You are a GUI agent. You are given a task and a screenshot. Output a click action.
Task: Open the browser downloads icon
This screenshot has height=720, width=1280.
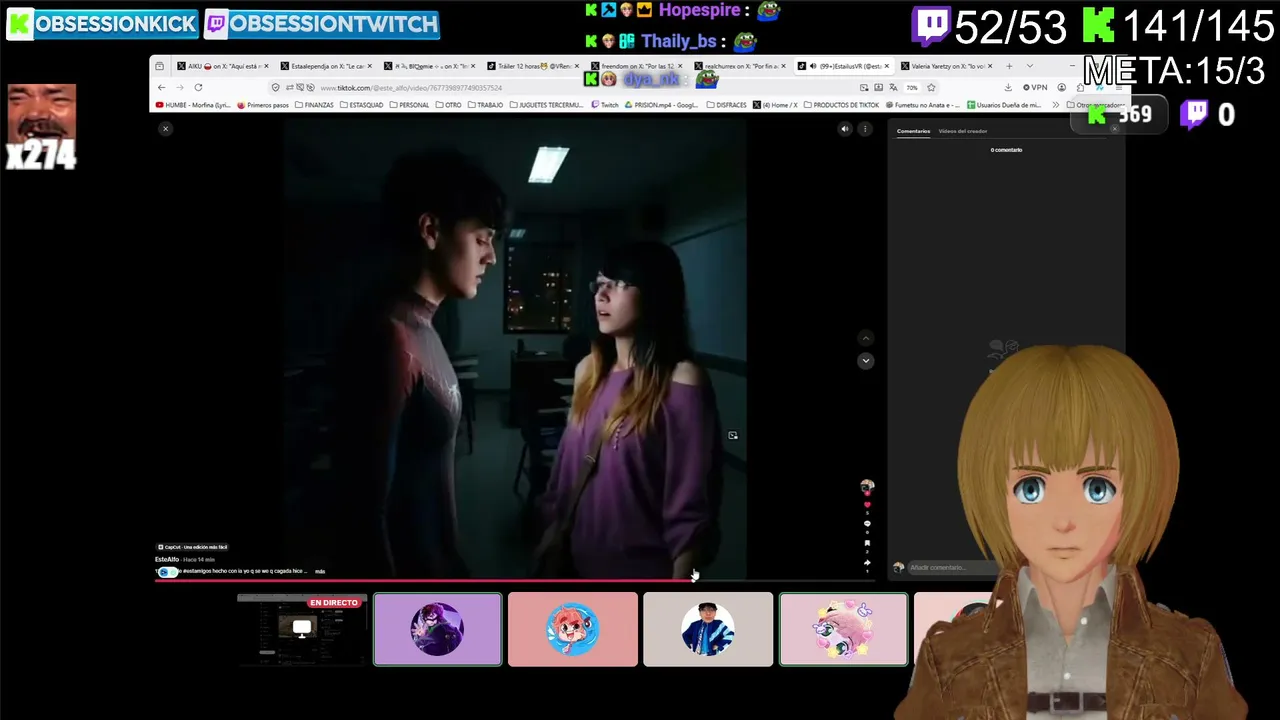(1008, 87)
